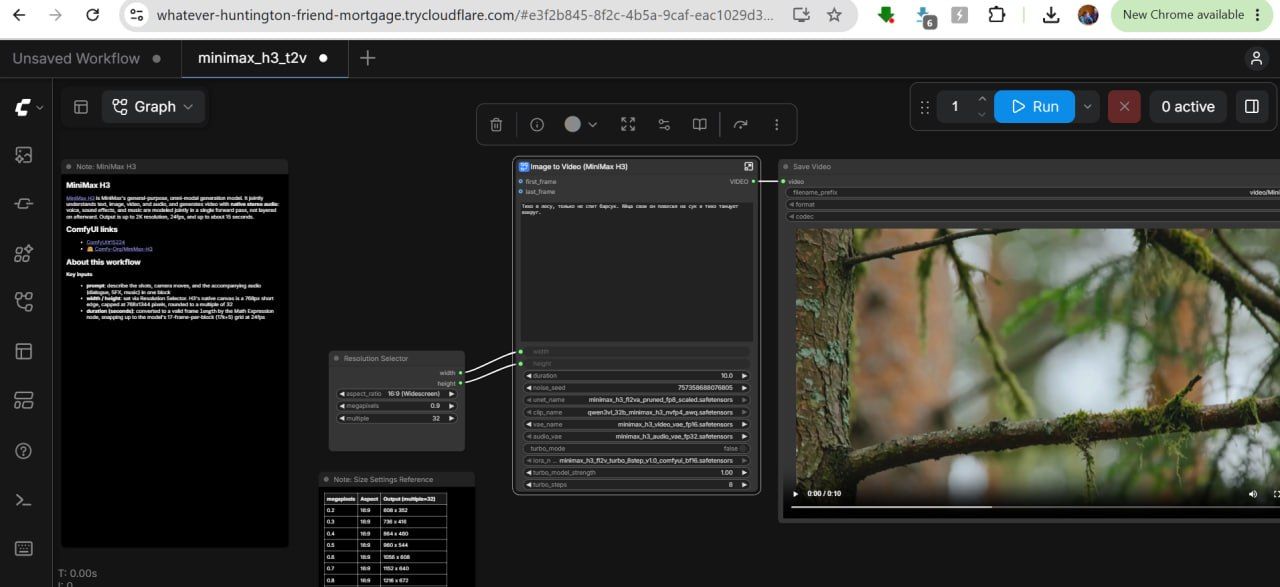
Task: Toggle the console terminal icon
Action: 23,500
